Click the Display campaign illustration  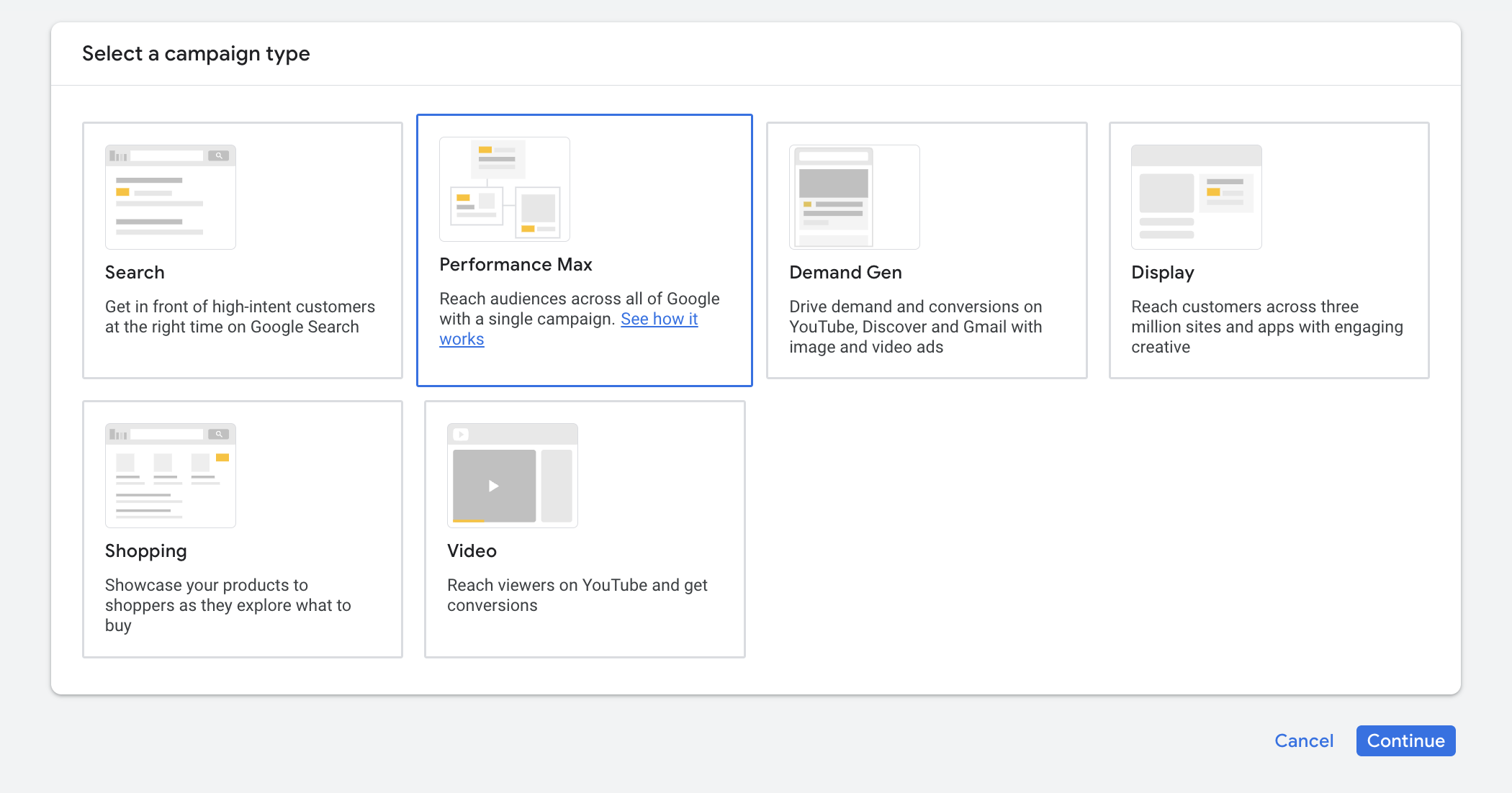[x=1197, y=197]
